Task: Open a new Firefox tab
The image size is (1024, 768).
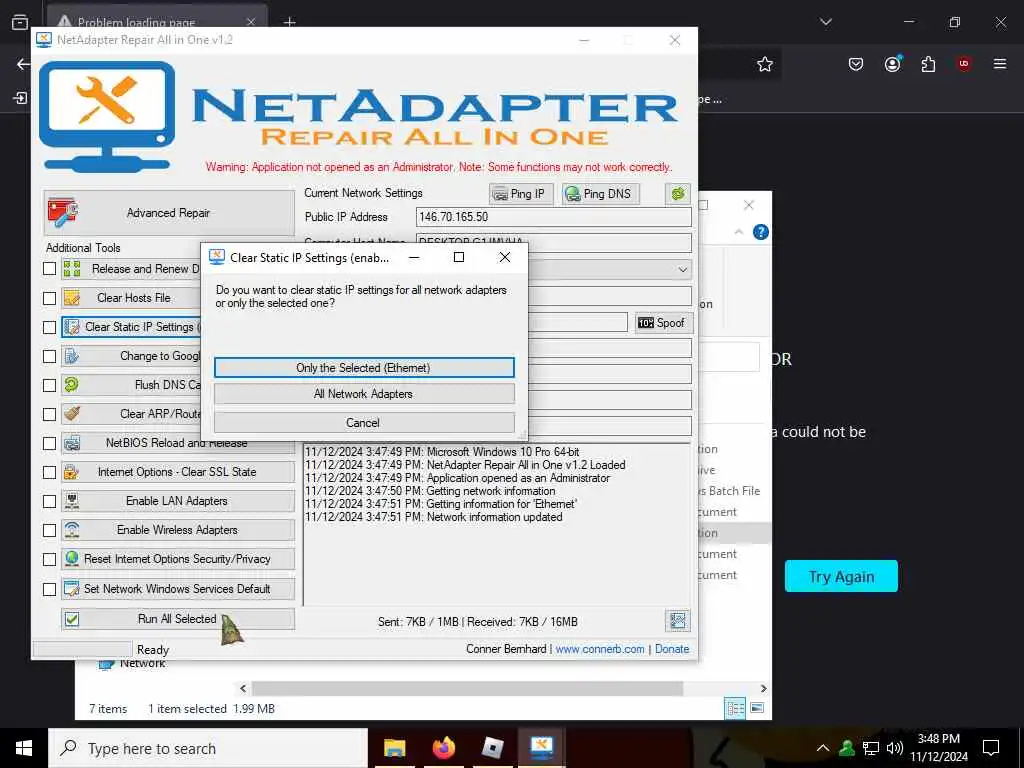Action: click(289, 22)
